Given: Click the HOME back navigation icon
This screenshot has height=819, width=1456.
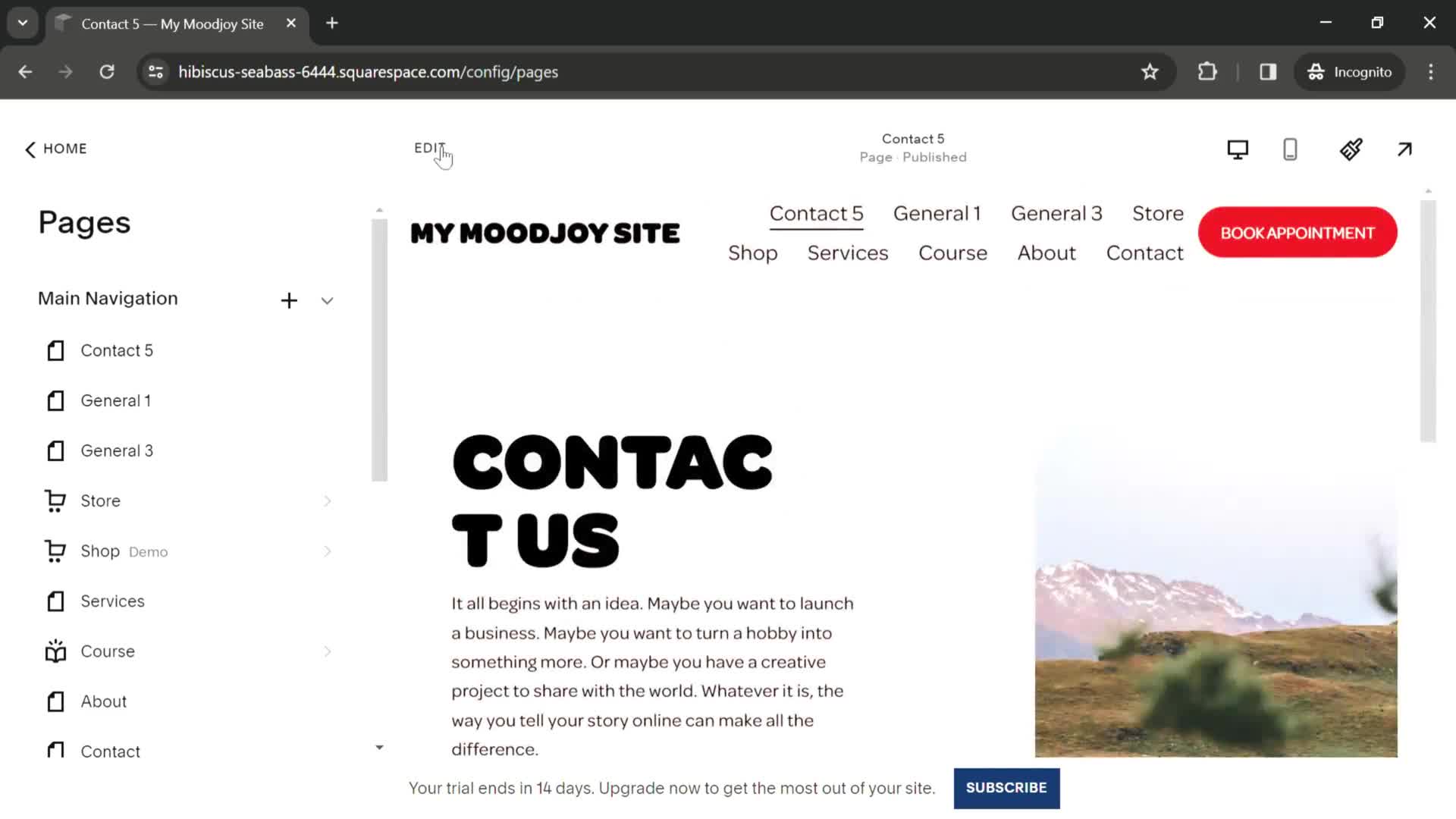Looking at the screenshot, I should point(30,148).
